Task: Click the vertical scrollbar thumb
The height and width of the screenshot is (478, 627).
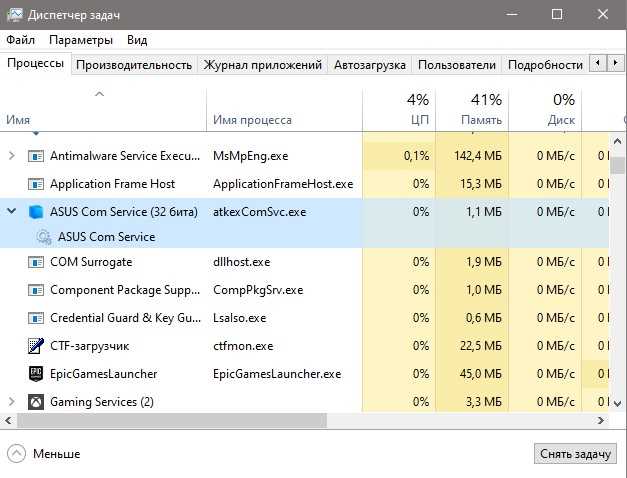Action: 617,165
